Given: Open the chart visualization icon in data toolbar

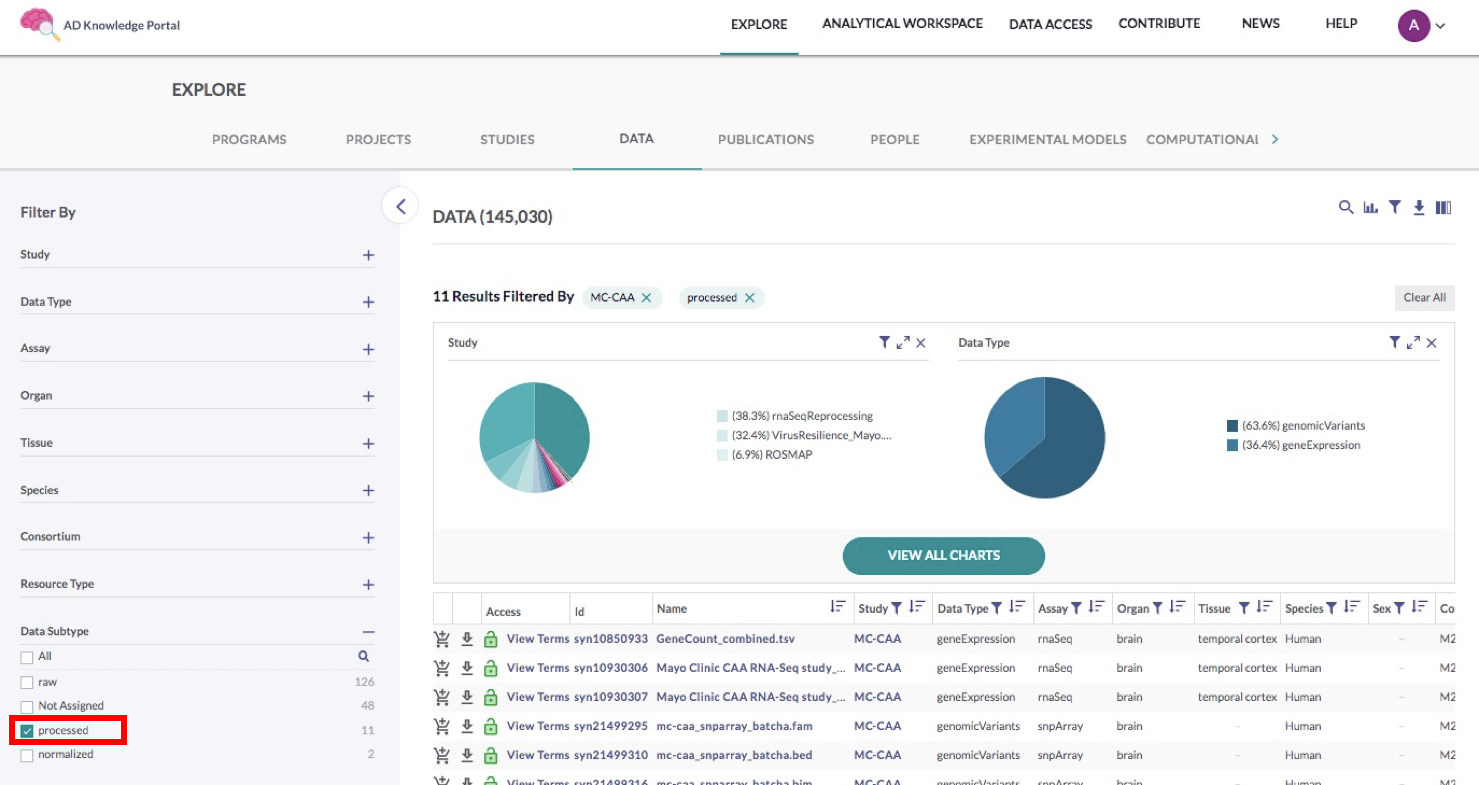Looking at the screenshot, I should [x=1370, y=207].
